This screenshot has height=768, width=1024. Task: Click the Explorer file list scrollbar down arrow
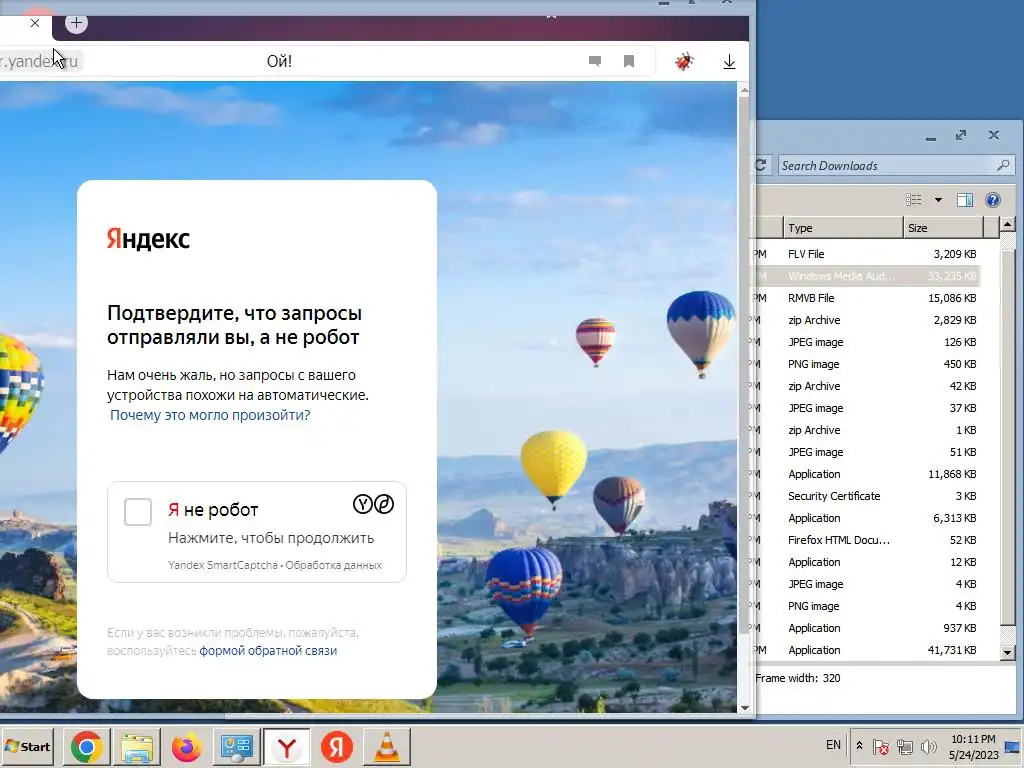click(1007, 652)
